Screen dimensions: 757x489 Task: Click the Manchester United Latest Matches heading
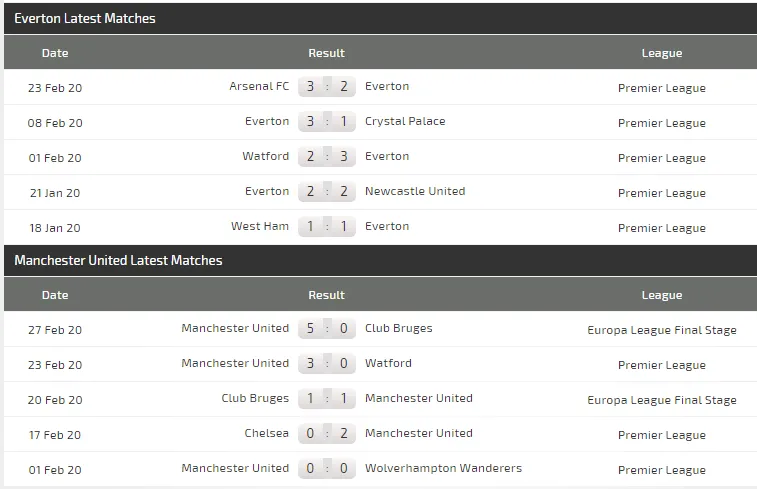pyautogui.click(x=118, y=261)
